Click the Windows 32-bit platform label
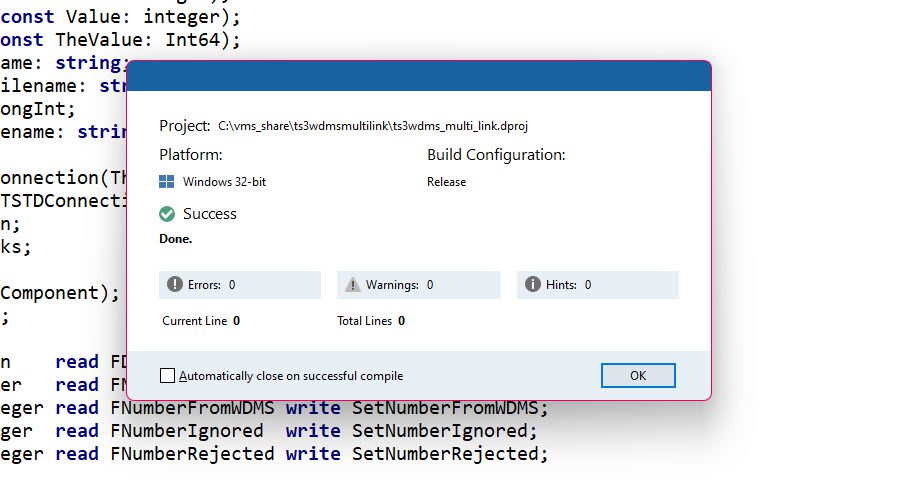This screenshot has width=897, height=485. (224, 182)
